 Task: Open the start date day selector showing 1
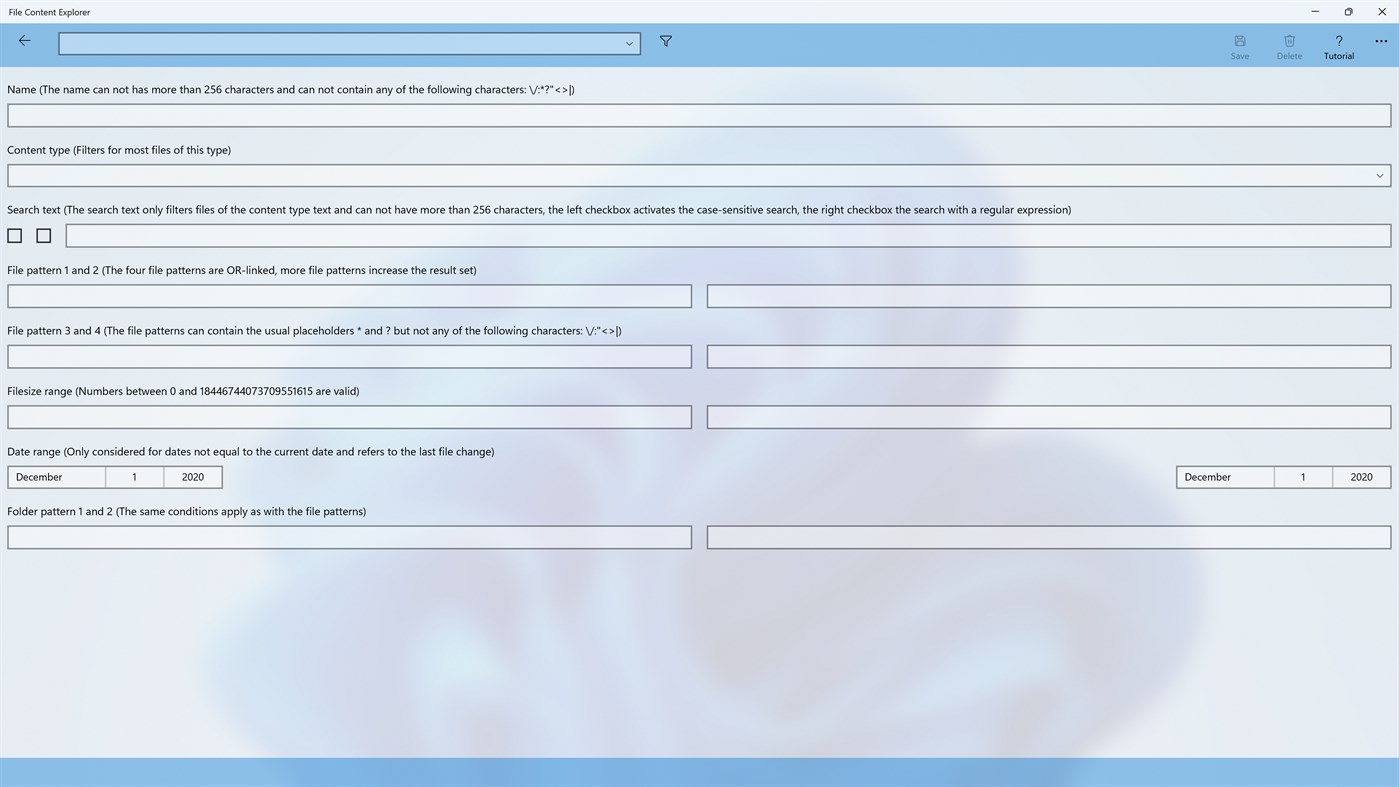click(x=134, y=477)
